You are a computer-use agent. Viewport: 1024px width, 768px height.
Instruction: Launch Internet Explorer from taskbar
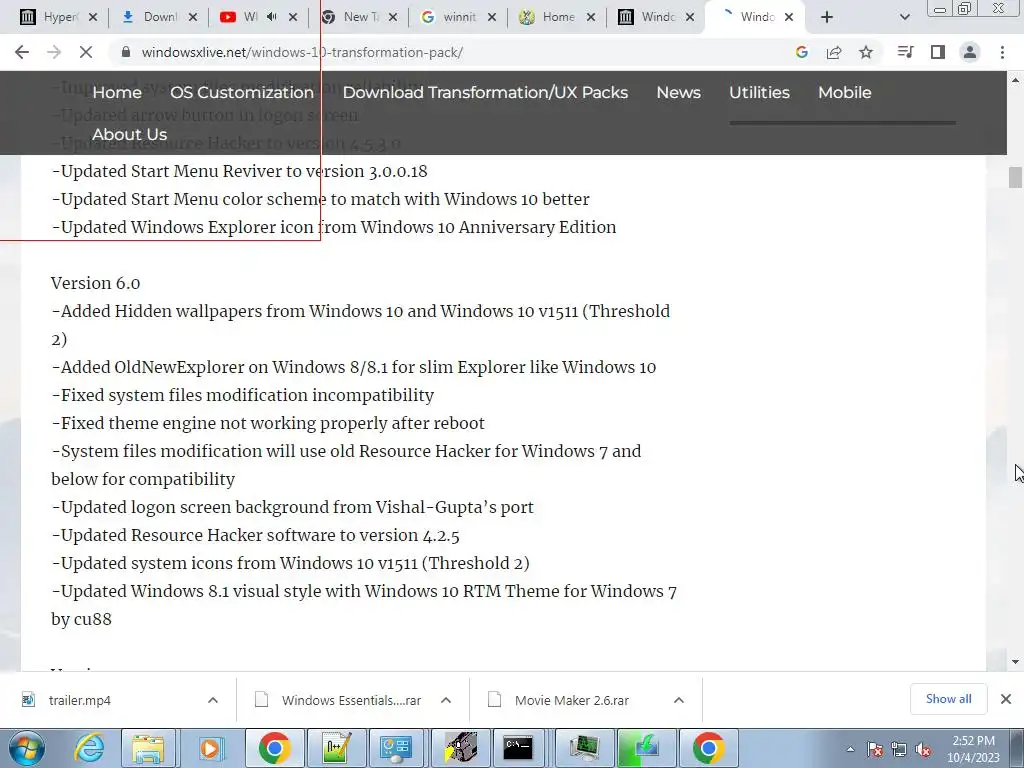[89, 748]
